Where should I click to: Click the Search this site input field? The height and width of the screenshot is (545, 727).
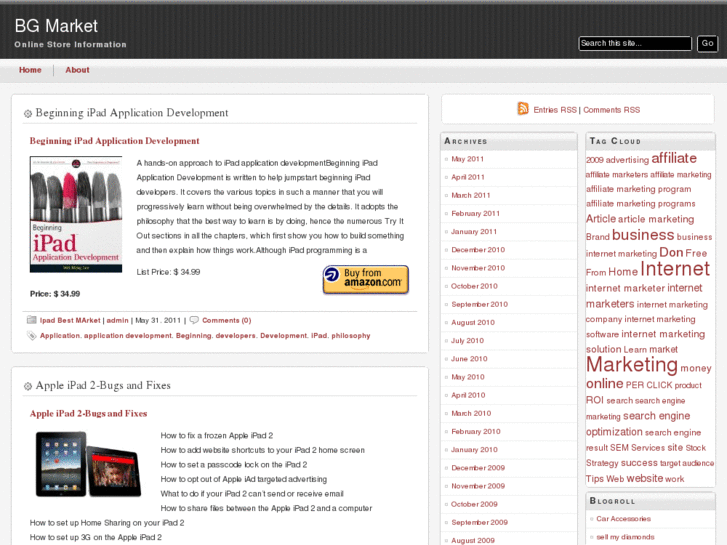pos(635,43)
